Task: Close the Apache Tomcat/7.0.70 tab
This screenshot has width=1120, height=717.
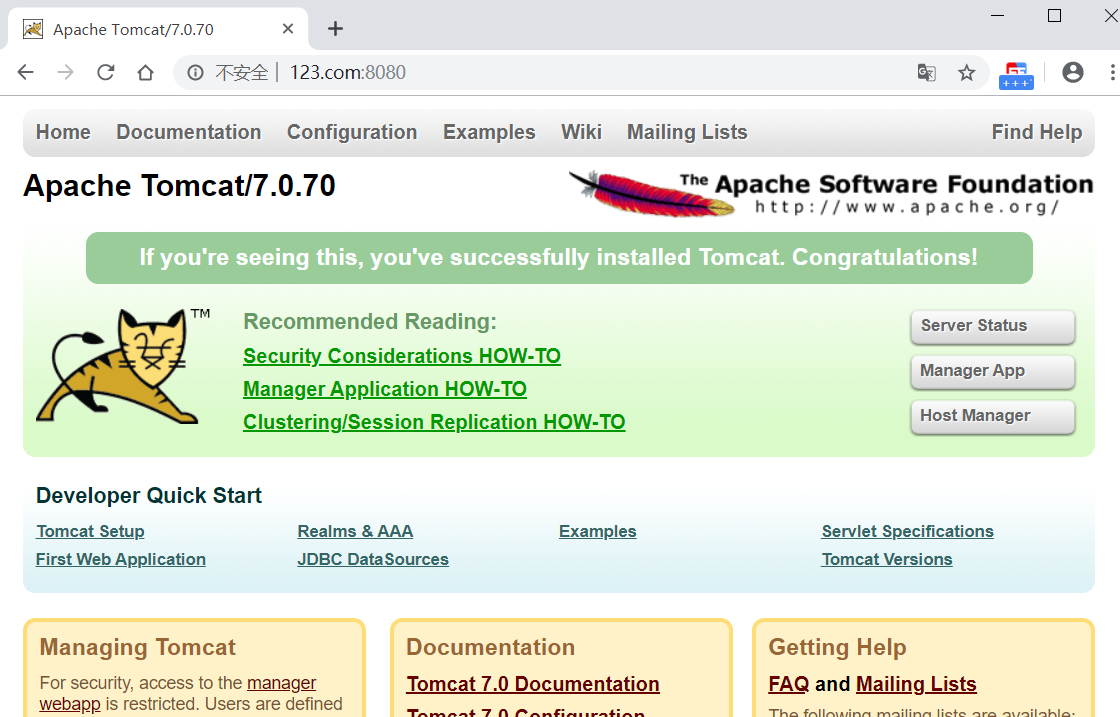Action: point(288,29)
